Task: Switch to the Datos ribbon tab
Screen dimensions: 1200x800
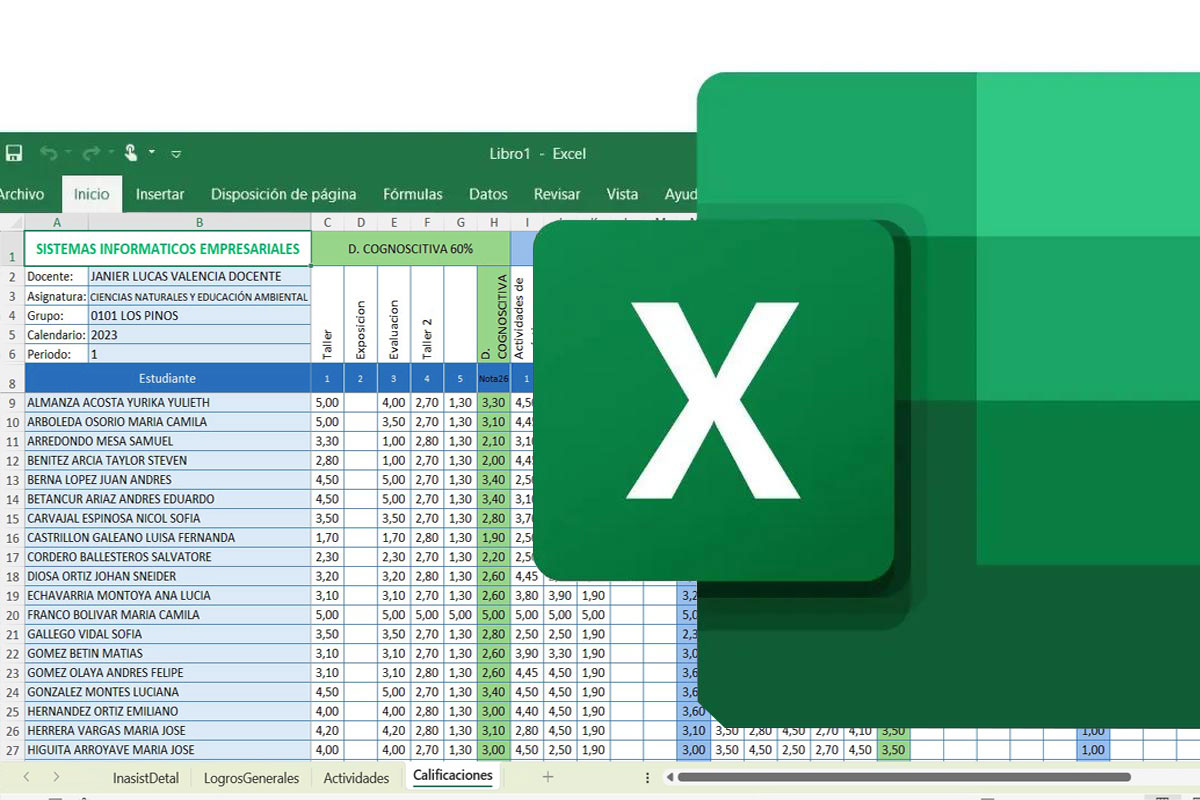Action: [488, 194]
